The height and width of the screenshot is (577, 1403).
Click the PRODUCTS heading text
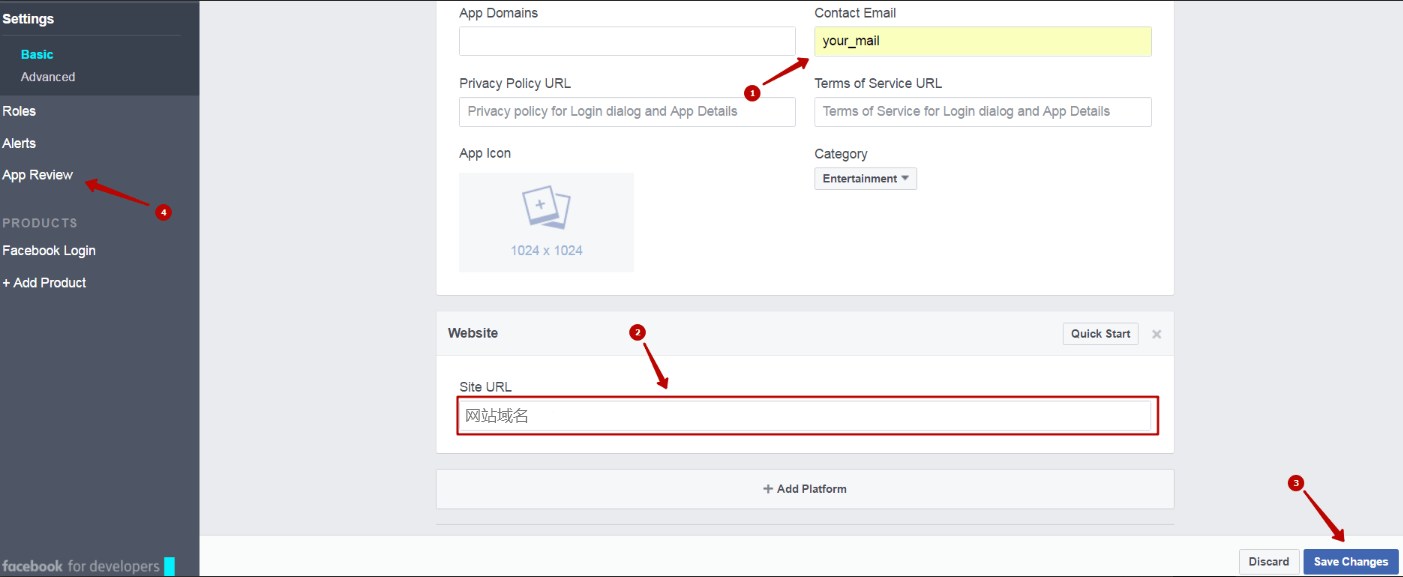tap(40, 223)
